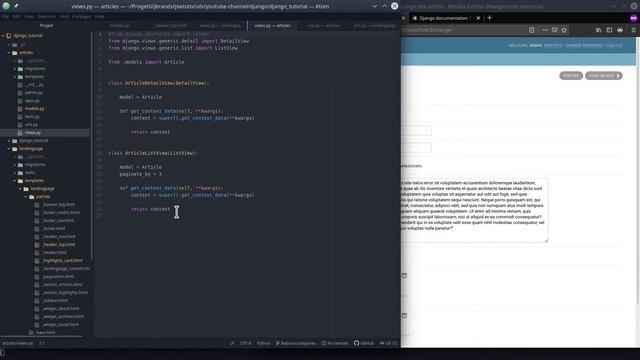Click the Git changes indicator in status bar
640x360 pixels.
[388, 343]
